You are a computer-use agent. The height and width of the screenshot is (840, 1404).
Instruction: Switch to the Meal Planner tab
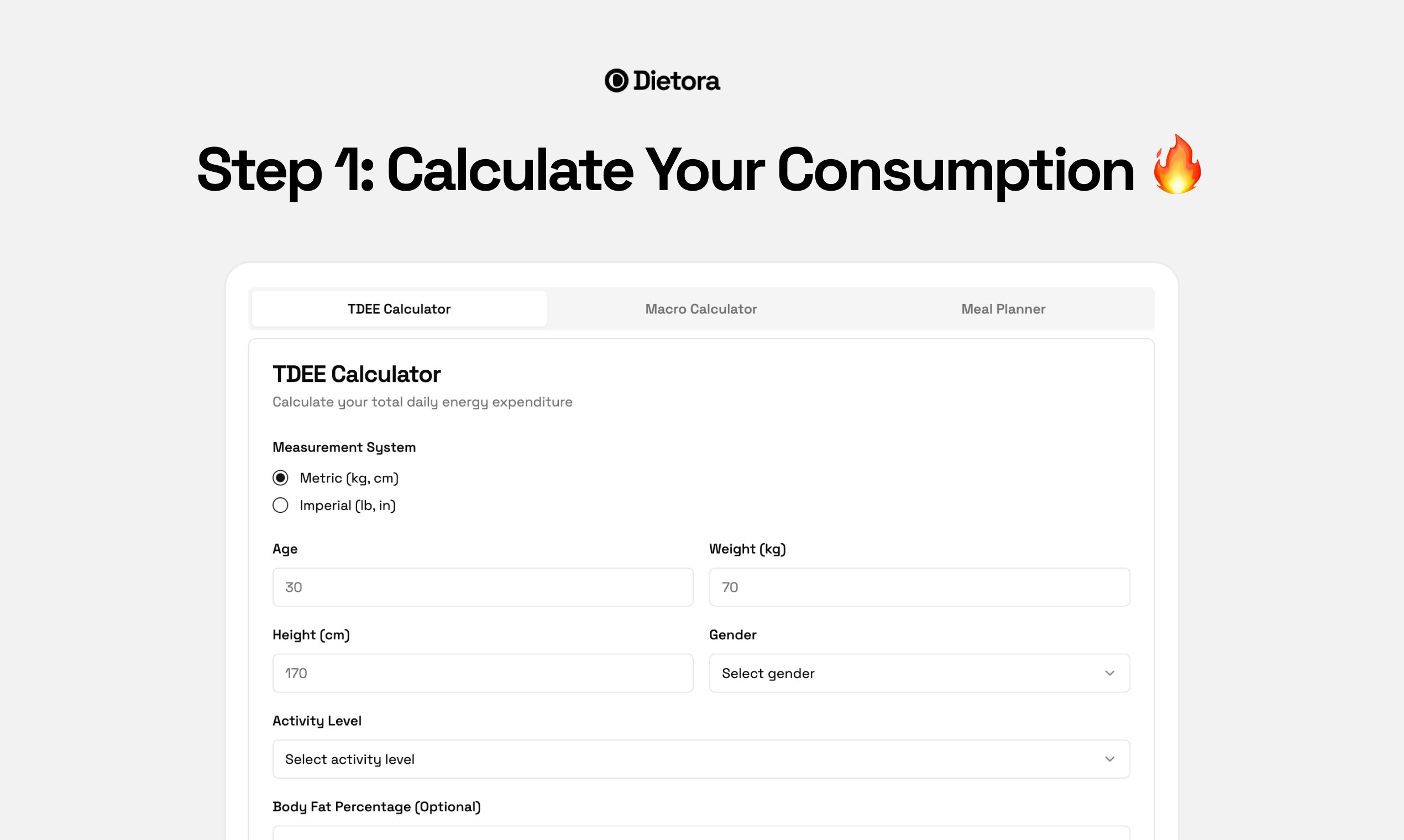(1003, 309)
